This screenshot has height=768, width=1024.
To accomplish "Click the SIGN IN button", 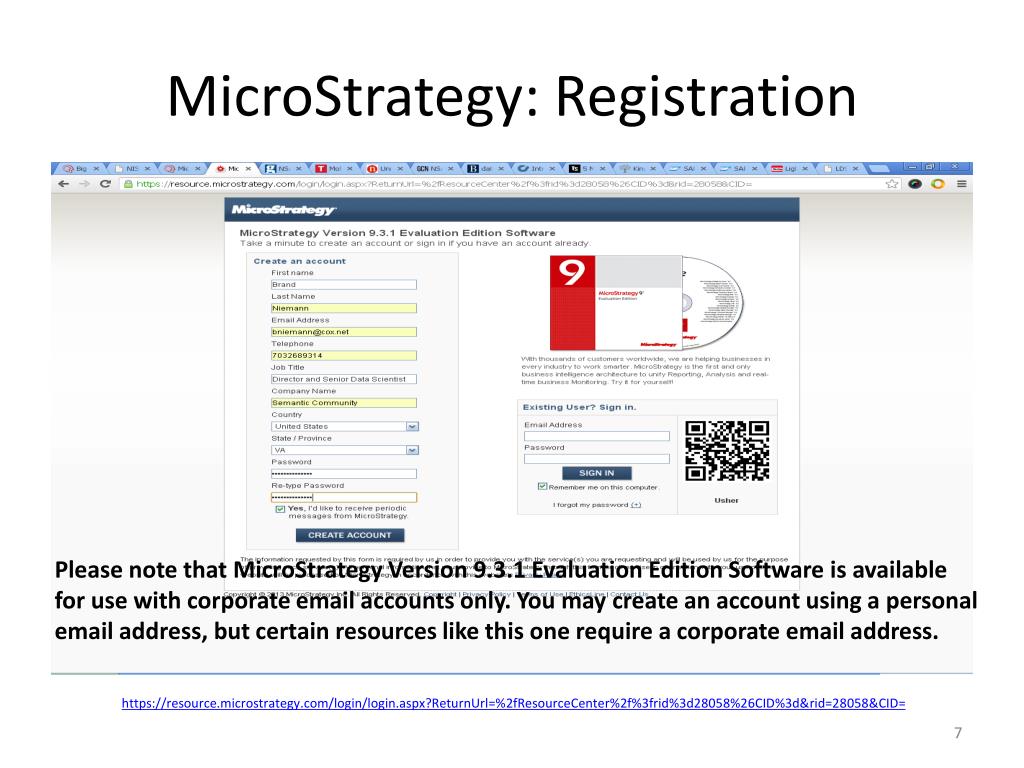I will point(597,473).
